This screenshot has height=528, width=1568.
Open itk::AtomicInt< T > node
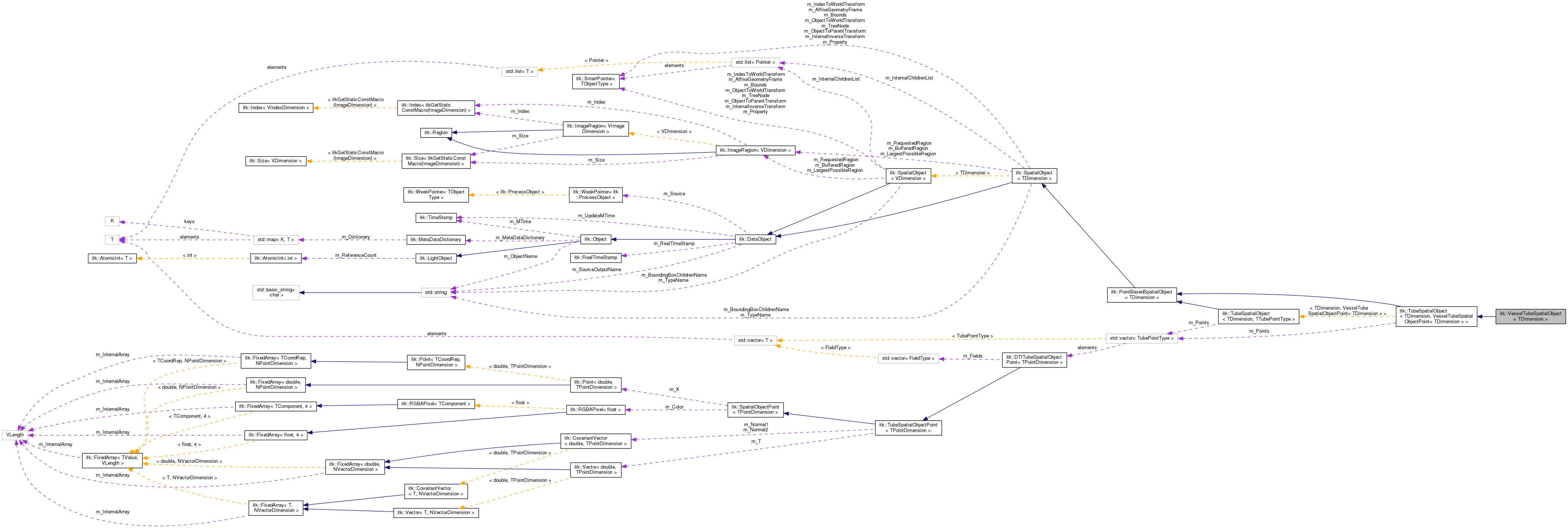pos(112,258)
